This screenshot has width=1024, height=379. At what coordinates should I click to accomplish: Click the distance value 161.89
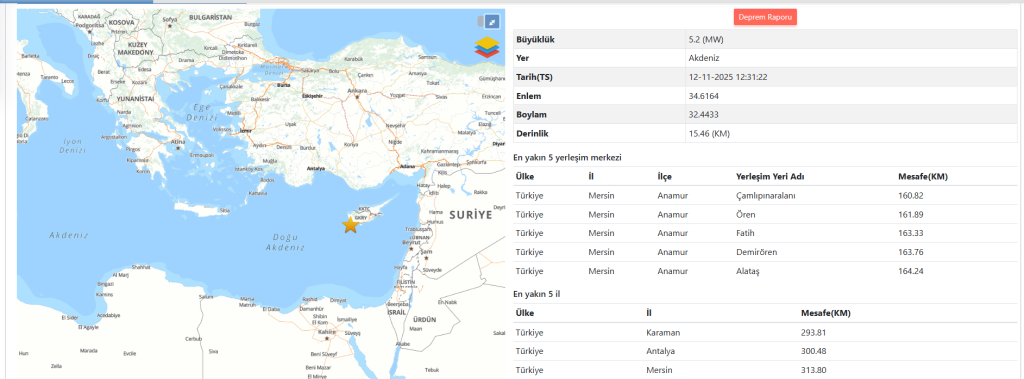[911, 214]
